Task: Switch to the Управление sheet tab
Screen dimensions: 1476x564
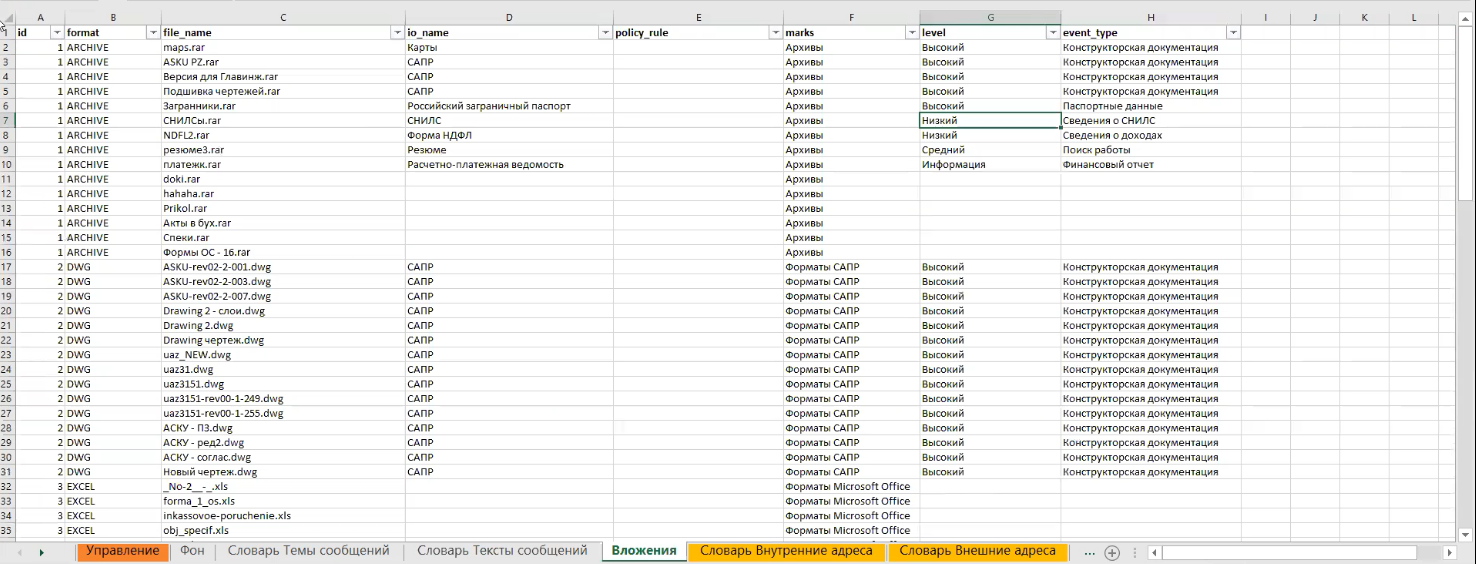Action: 122,551
